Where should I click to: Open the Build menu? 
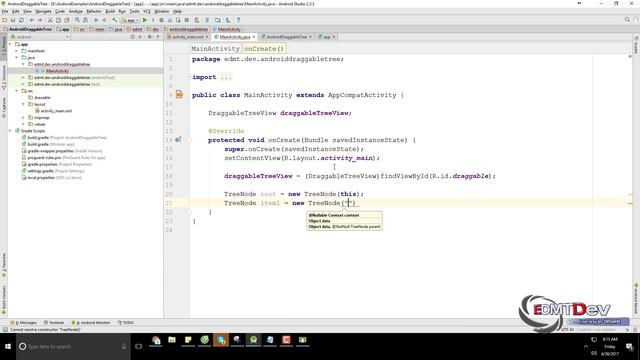pyautogui.click(x=110, y=11)
